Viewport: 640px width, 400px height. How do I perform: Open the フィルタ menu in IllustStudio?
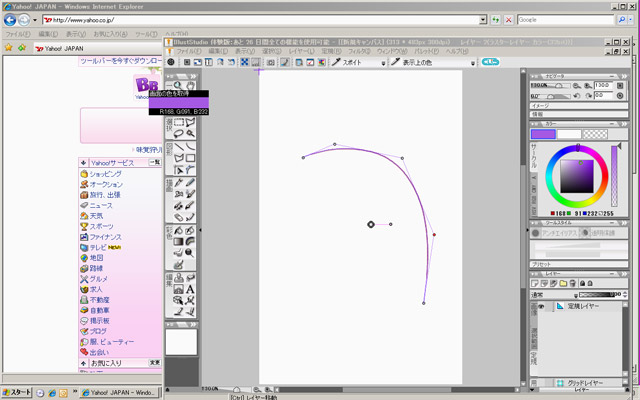click(359, 51)
